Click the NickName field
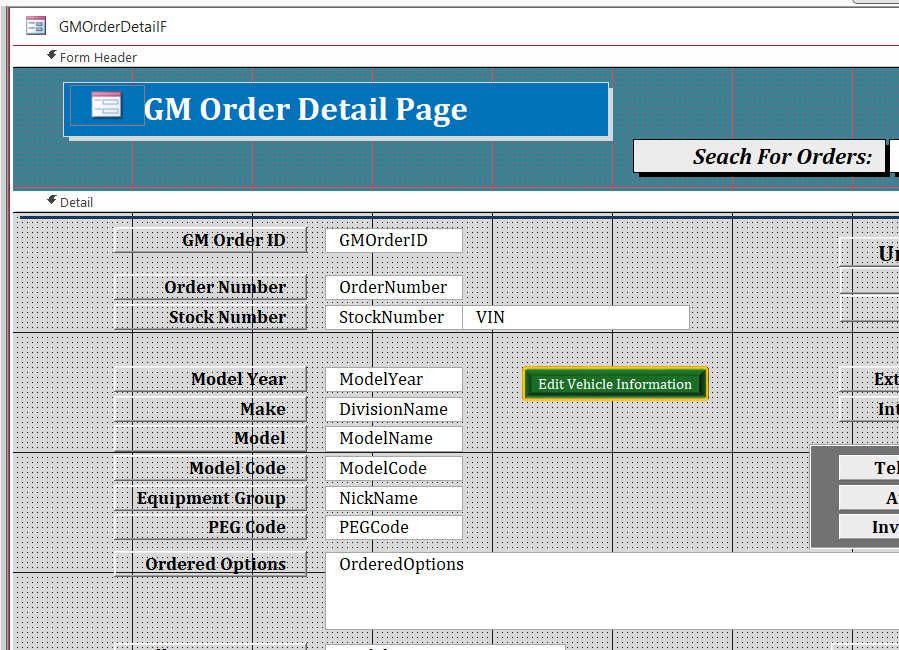This screenshot has width=899, height=650. [x=393, y=498]
